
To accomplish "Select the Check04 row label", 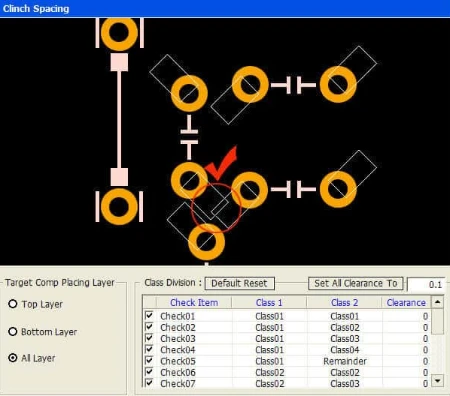I will 178,350.
